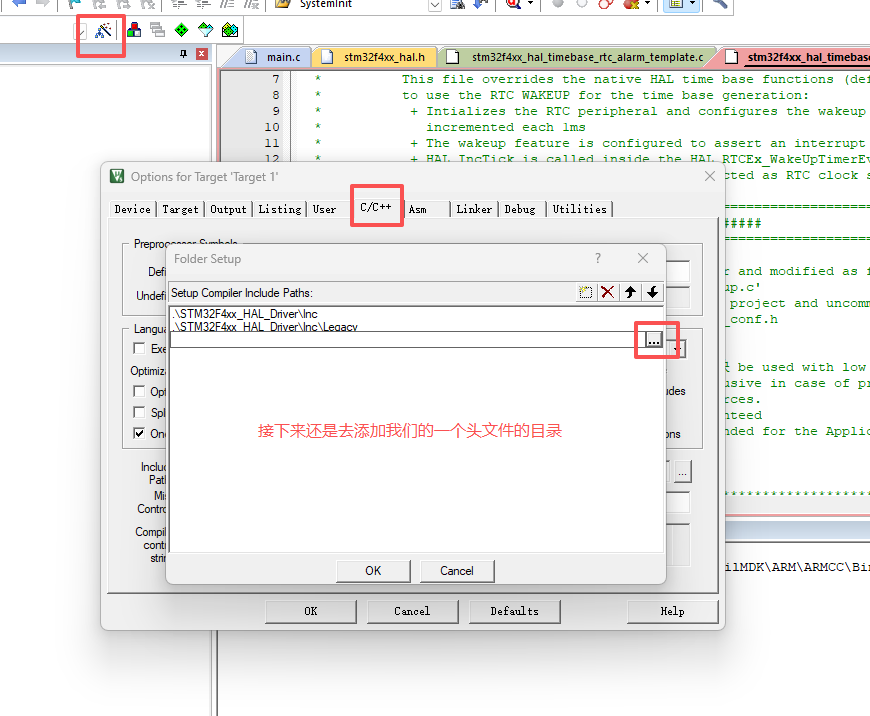Click the Manage Run-Time Environment green diamond icon
The image size is (870, 716).
coord(181,30)
